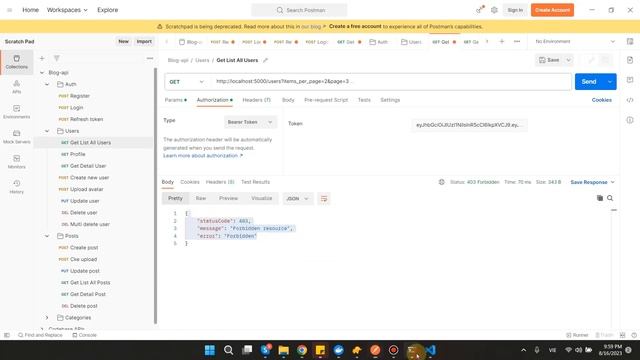
Task: Select the Preview response view
Action: point(228,198)
